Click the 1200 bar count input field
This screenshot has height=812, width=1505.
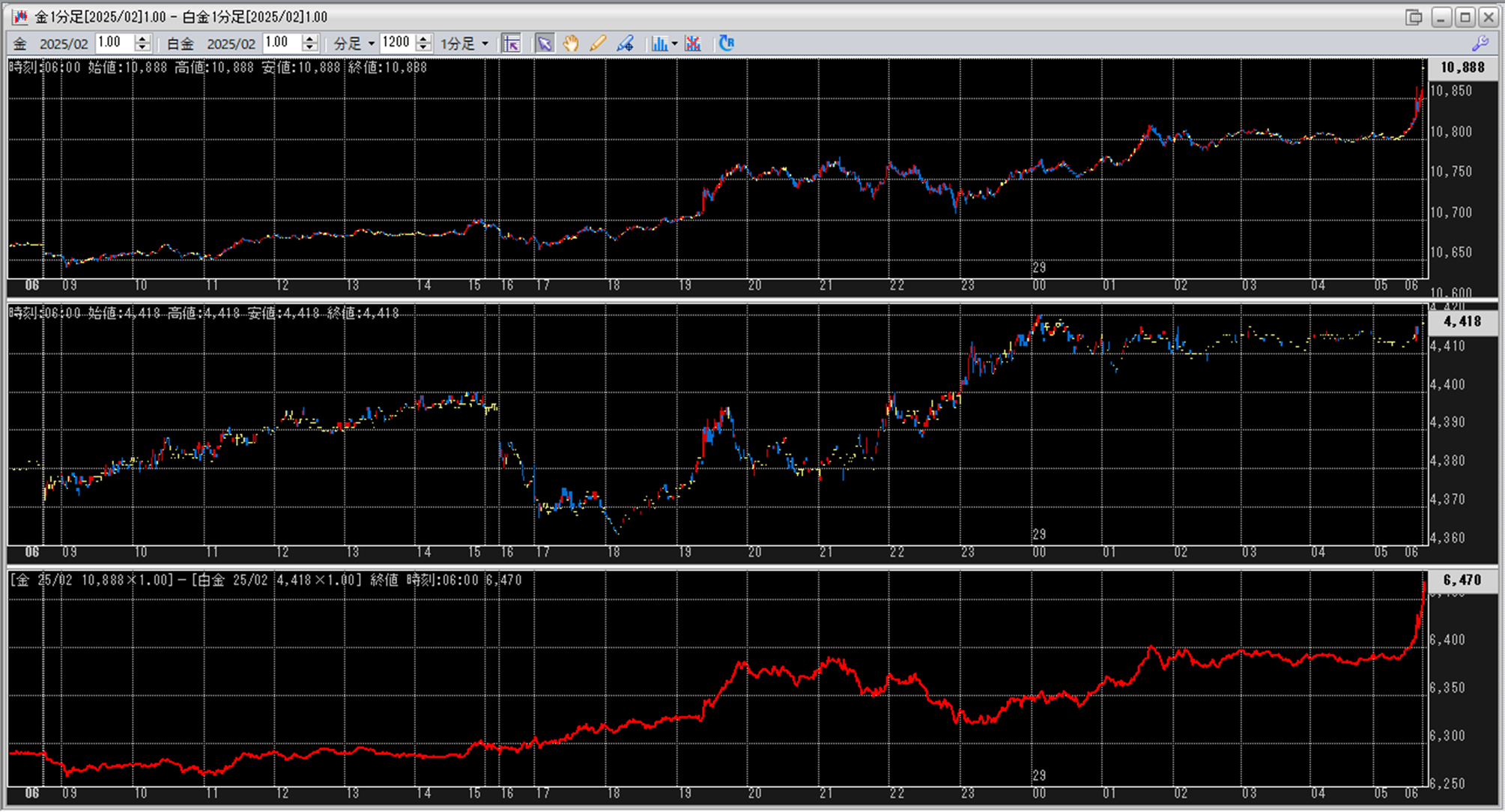point(397,43)
